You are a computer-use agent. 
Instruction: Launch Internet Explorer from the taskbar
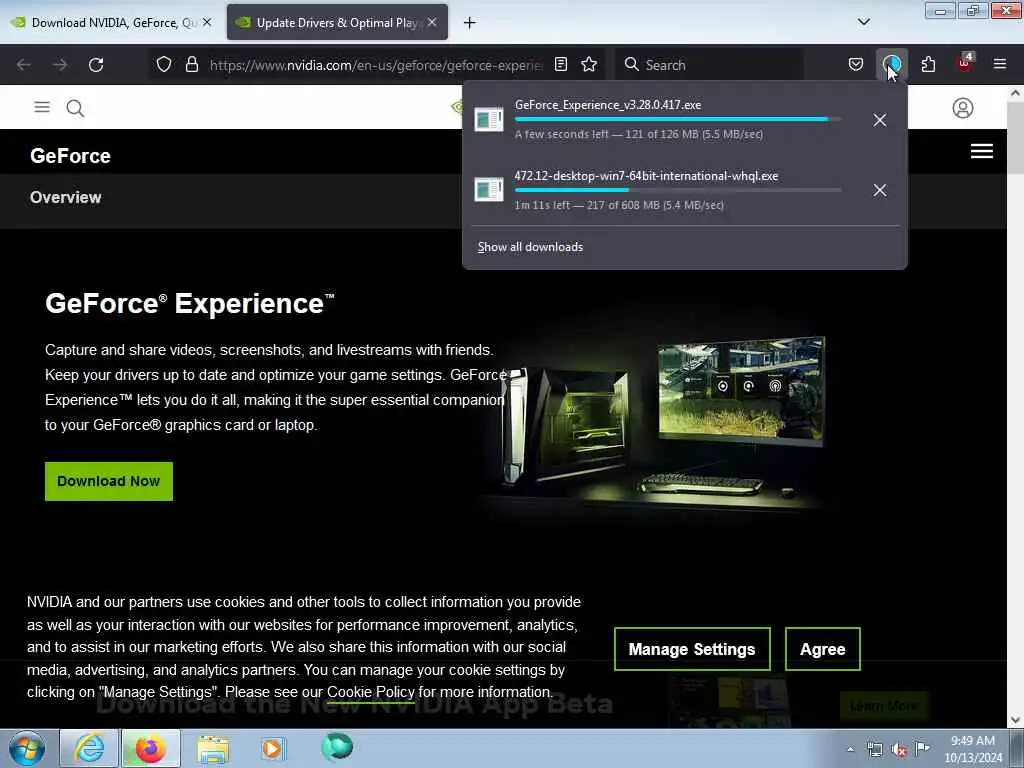[x=89, y=748]
